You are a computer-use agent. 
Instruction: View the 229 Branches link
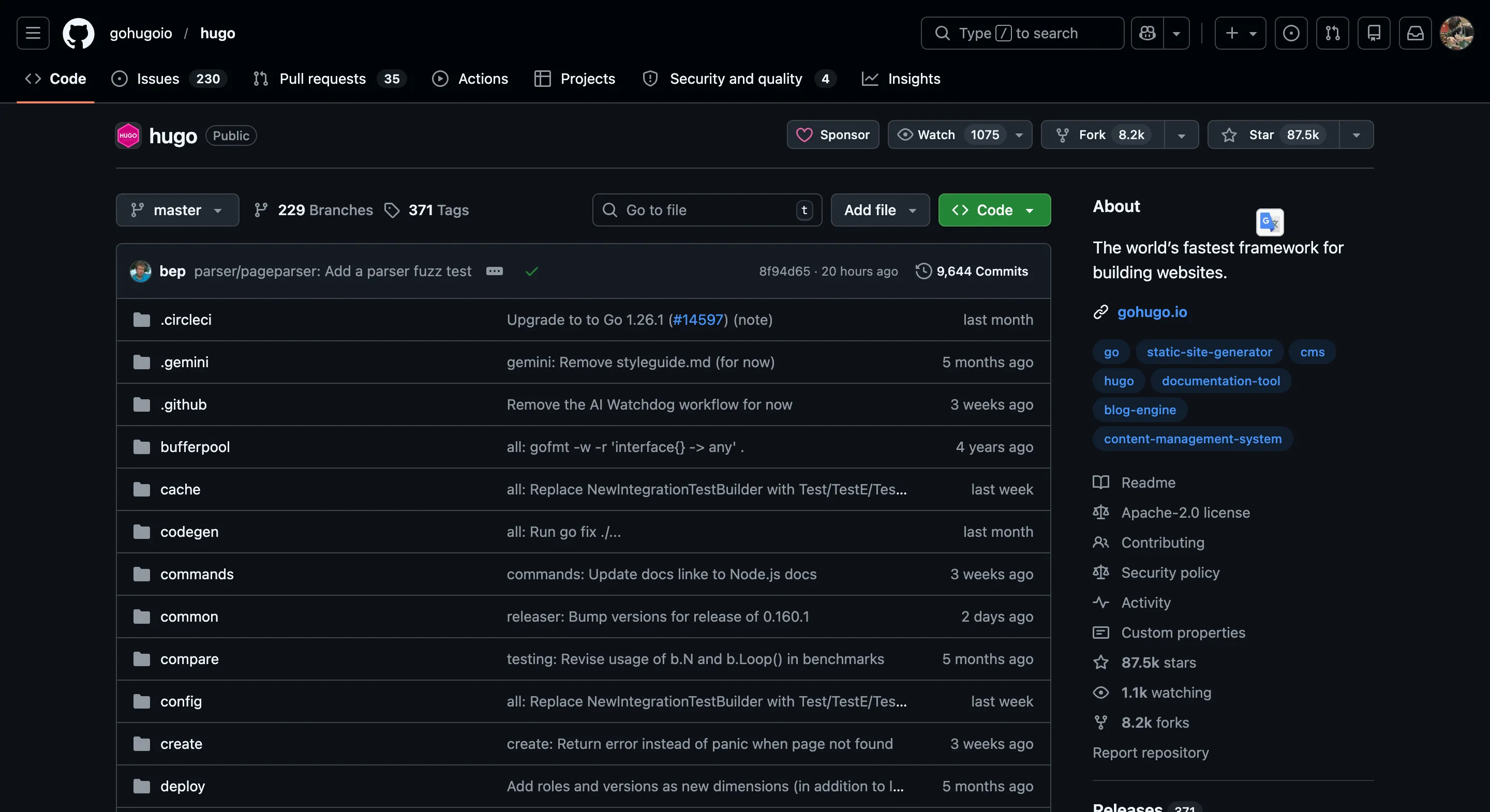pos(314,210)
